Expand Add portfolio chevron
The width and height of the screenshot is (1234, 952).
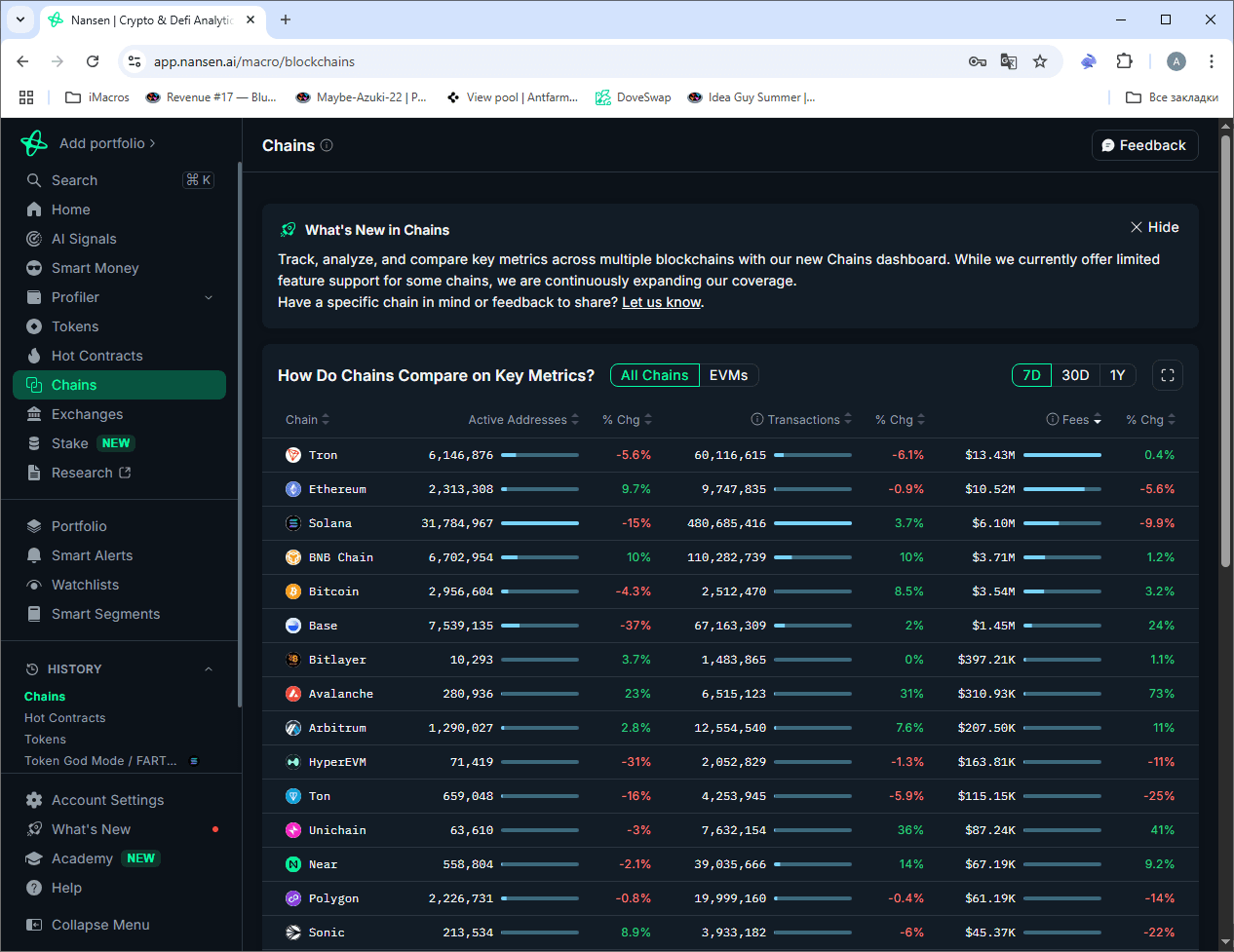tap(152, 143)
